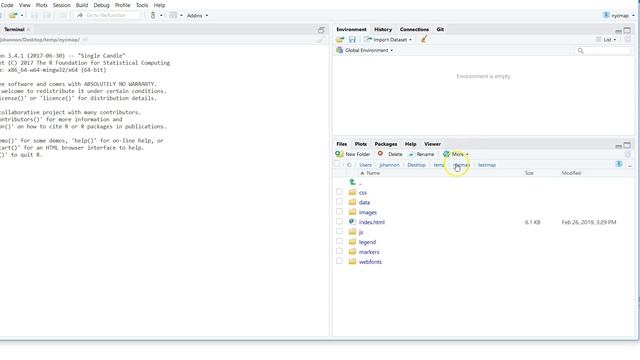This screenshot has width=640, height=360.
Task: Click the Go to file/function field
Action: [108, 16]
